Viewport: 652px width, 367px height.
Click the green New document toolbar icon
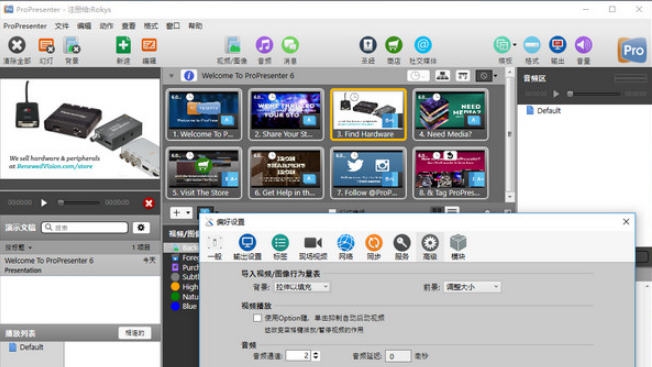pos(123,45)
